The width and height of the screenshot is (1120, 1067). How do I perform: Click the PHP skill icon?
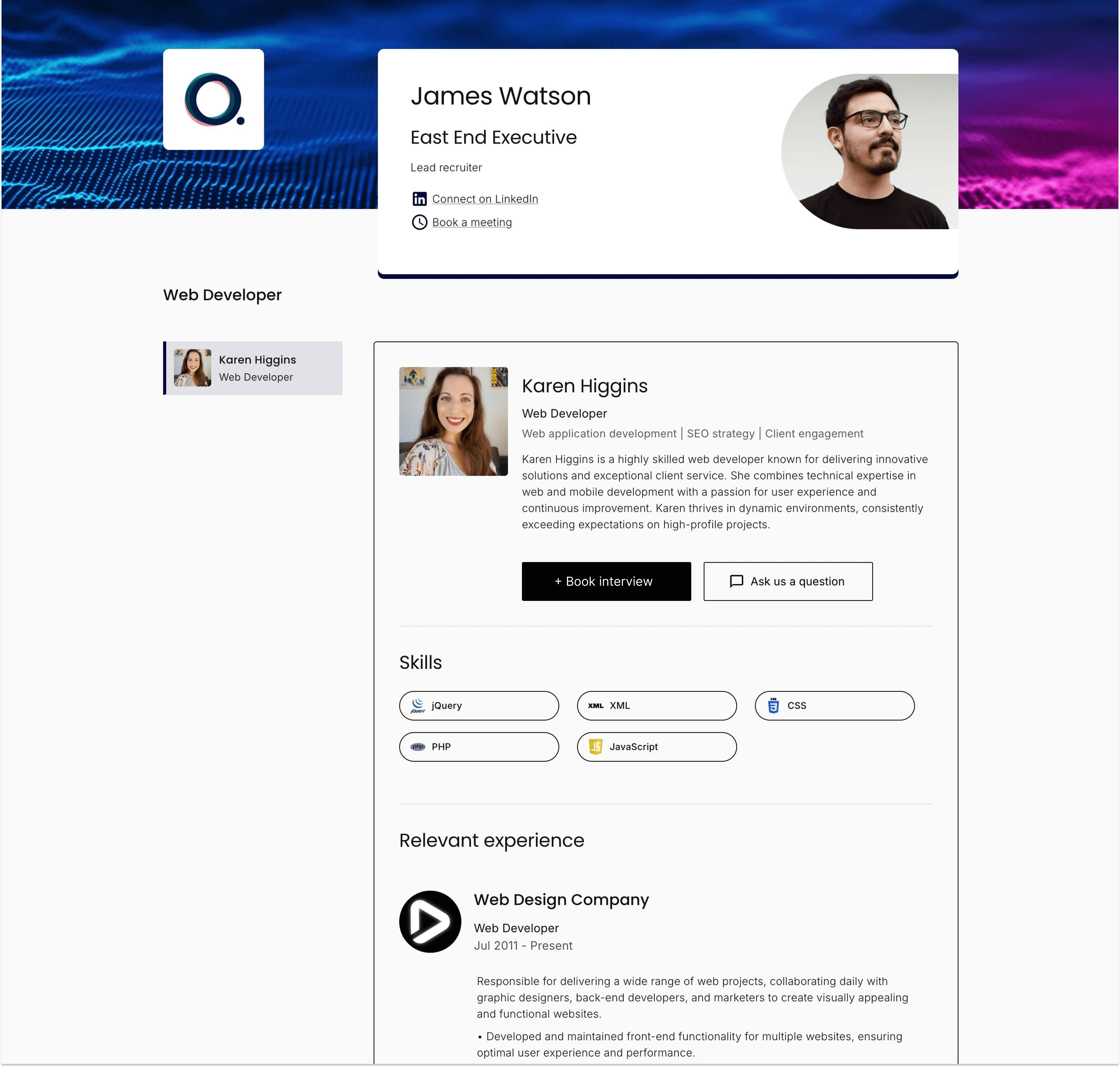tap(418, 747)
